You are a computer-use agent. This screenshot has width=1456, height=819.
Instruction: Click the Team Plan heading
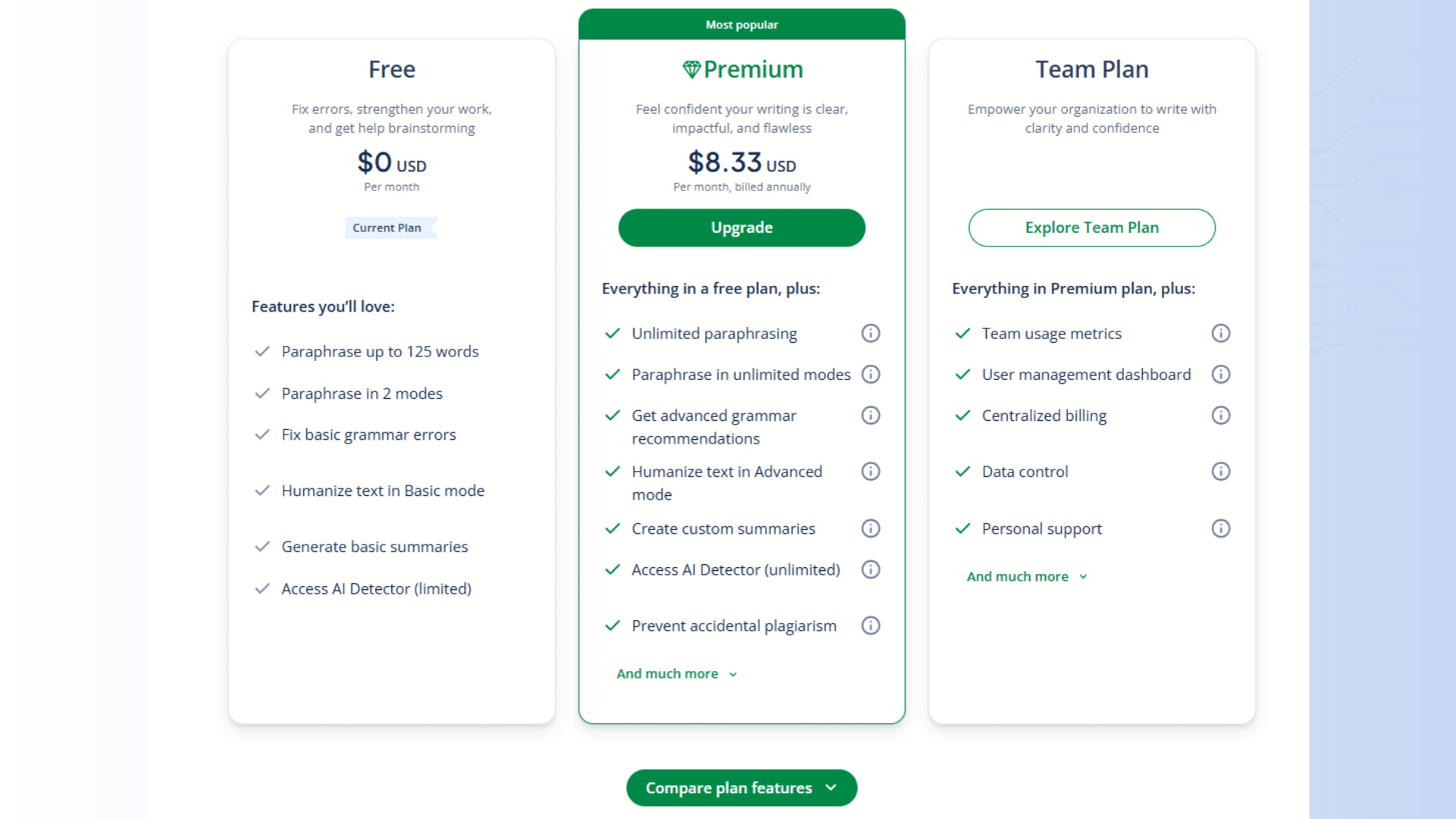[x=1091, y=69]
